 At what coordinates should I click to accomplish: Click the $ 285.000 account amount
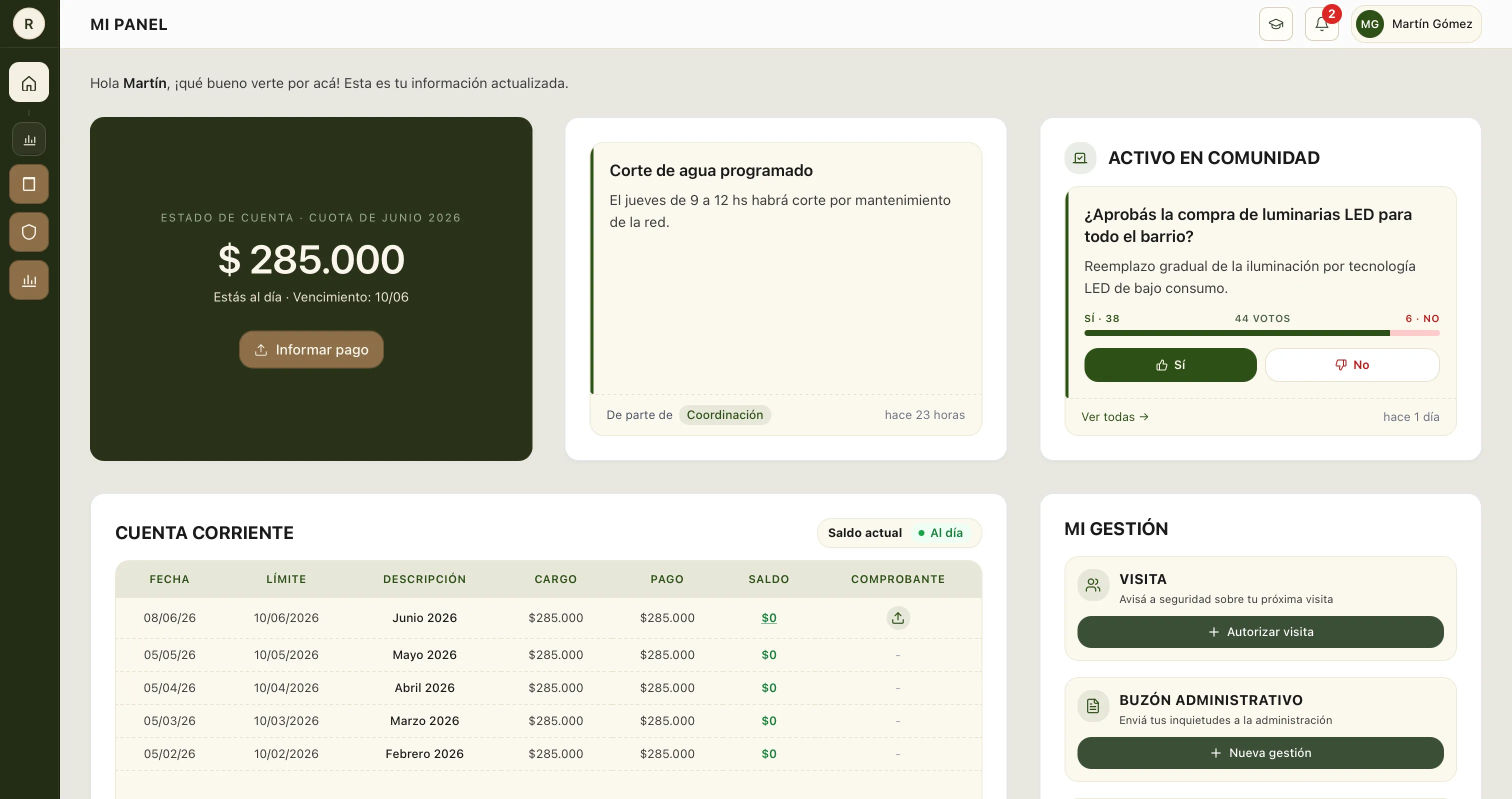pos(311,259)
